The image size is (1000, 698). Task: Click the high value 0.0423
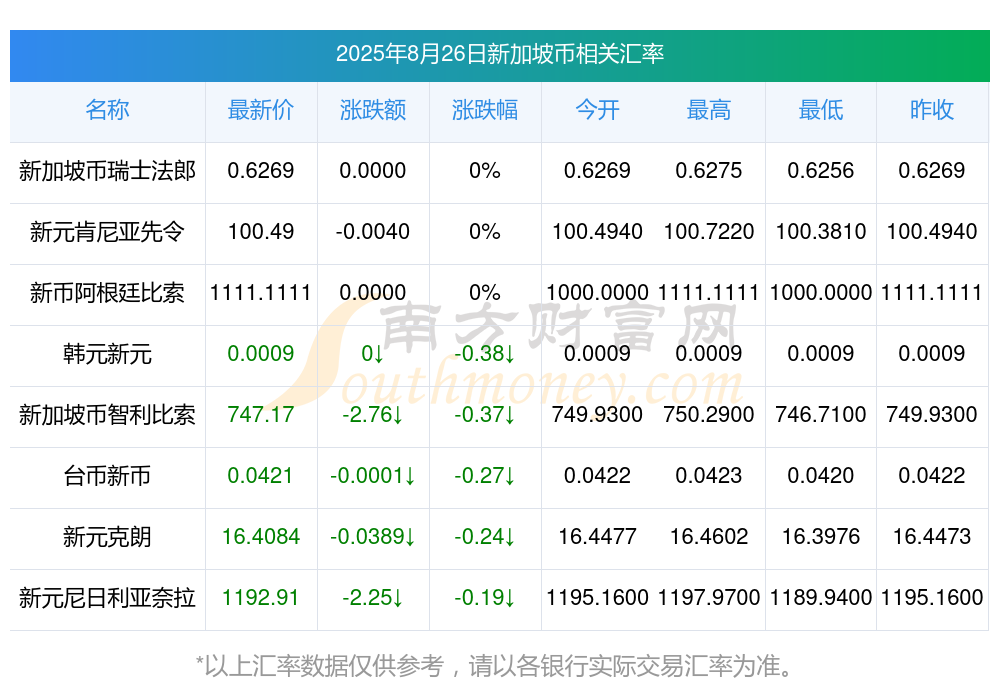coord(709,476)
